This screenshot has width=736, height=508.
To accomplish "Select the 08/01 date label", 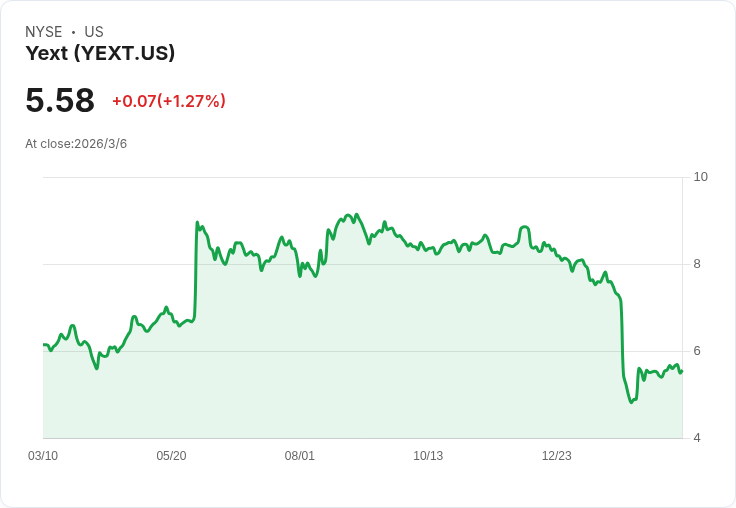I will pyautogui.click(x=300, y=456).
